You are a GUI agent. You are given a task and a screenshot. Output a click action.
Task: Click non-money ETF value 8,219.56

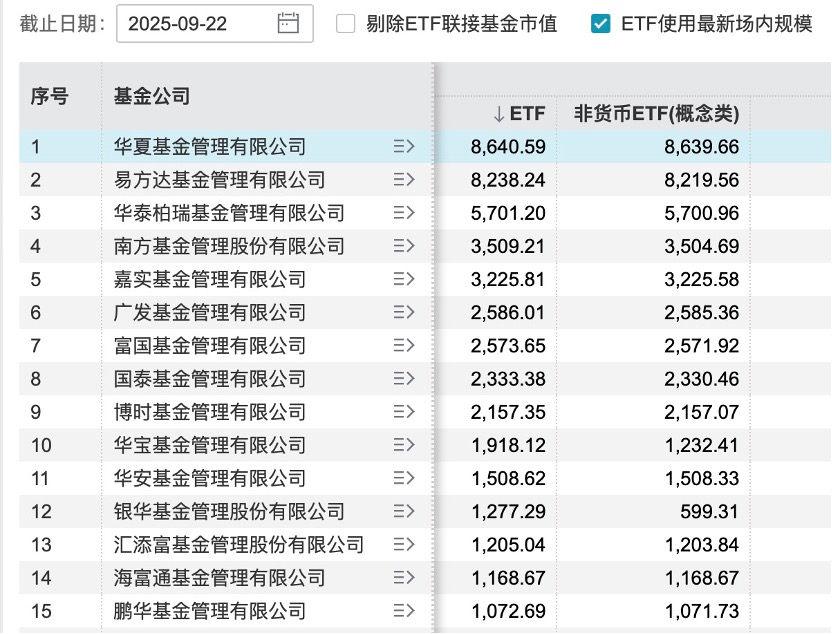pyautogui.click(x=701, y=180)
